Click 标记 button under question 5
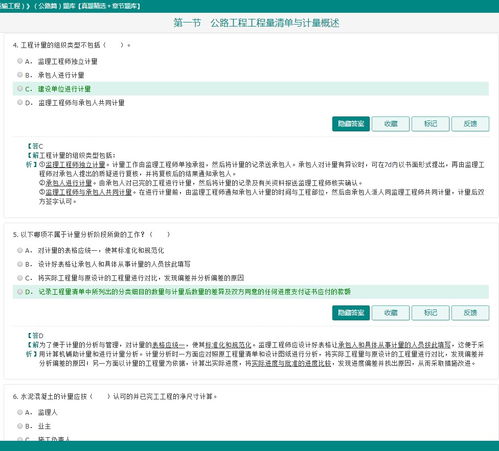This screenshot has height=451, width=499. (430, 313)
